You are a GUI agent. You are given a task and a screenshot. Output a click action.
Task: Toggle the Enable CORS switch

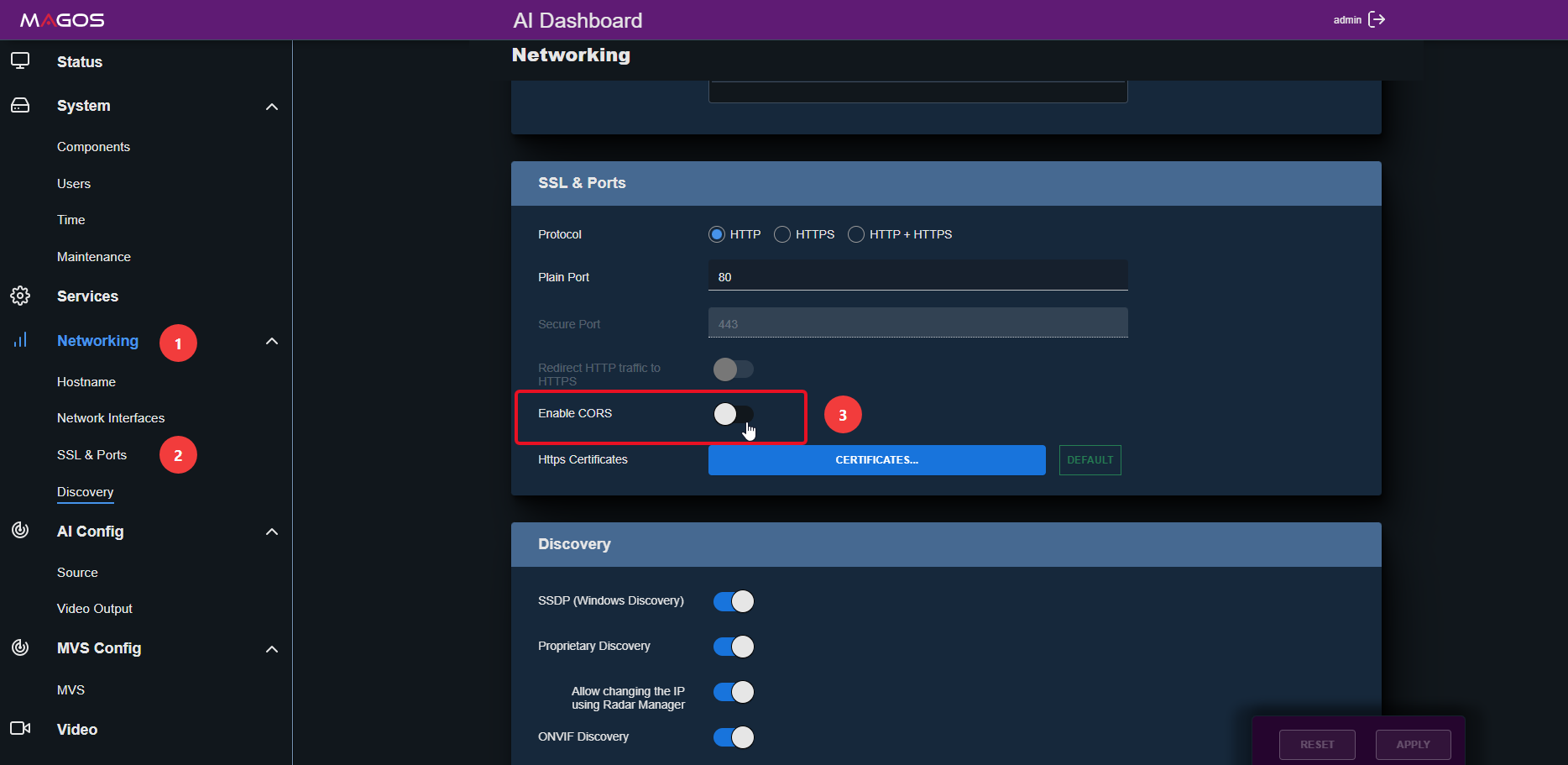734,414
